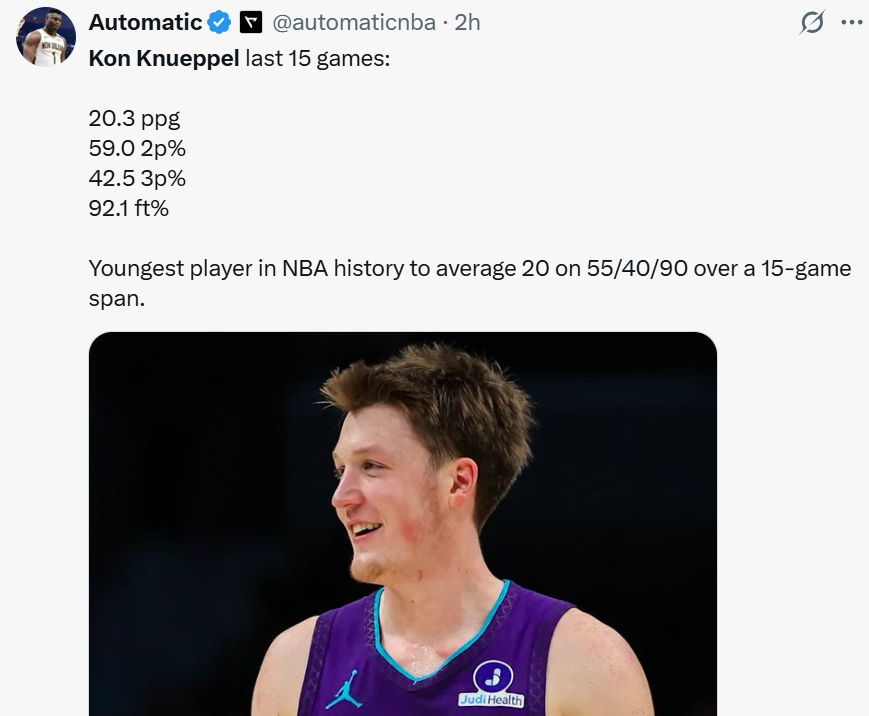The width and height of the screenshot is (869, 716).
Task: Click the 'Youngest player in NBA history' sentence
Action: coord(300,268)
